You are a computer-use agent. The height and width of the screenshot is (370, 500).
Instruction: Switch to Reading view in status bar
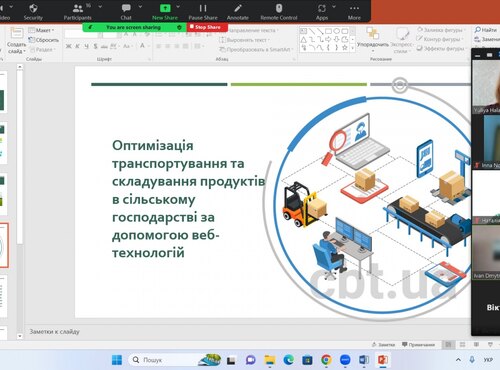476,345
